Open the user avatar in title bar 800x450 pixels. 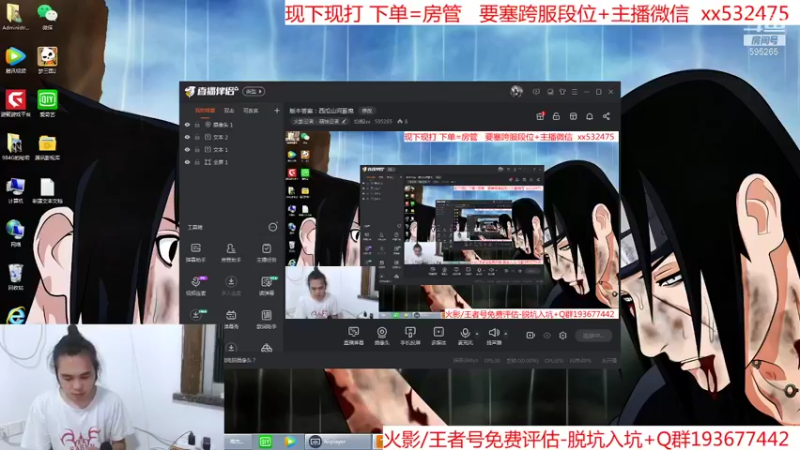point(516,91)
